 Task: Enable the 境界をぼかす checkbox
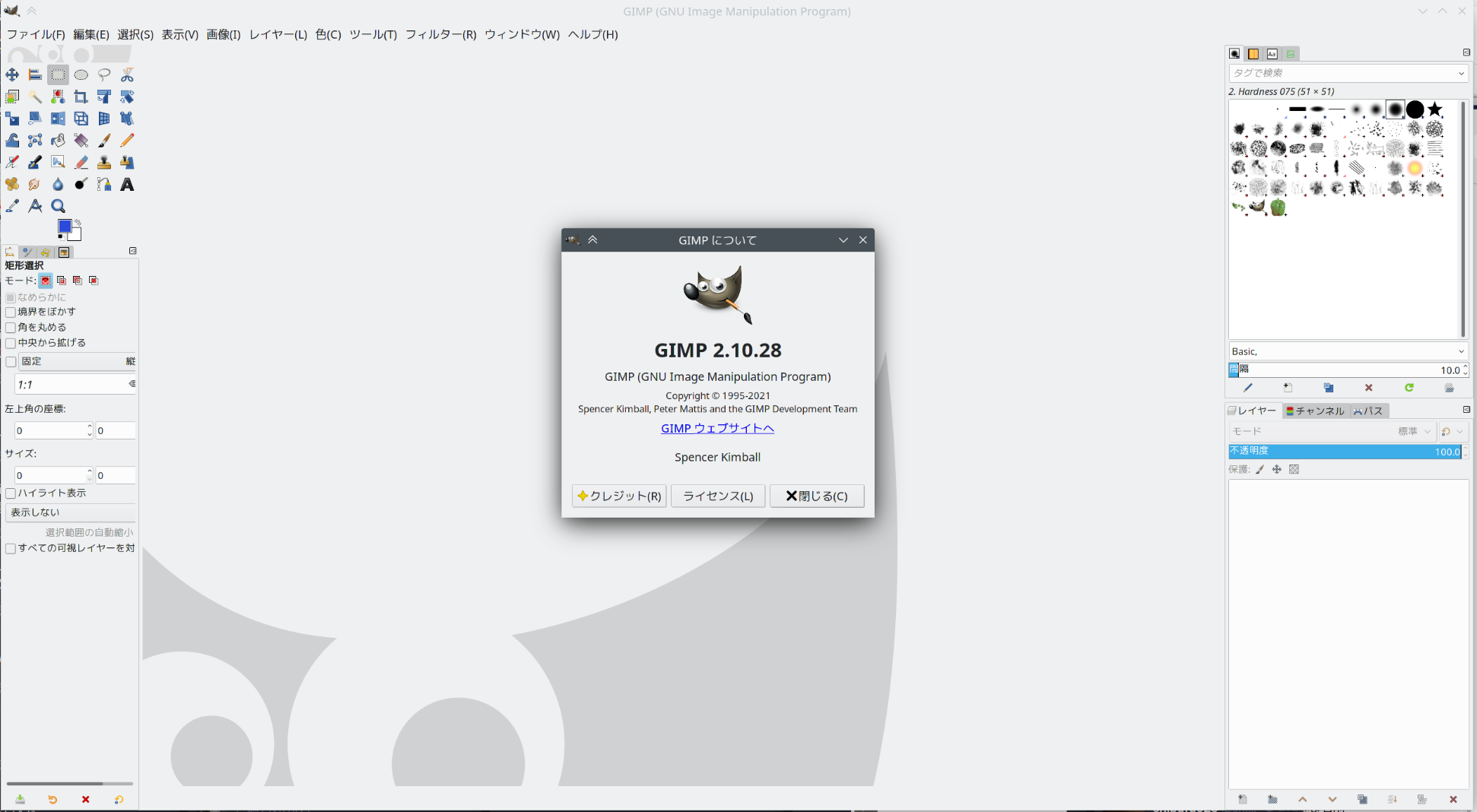click(x=11, y=312)
